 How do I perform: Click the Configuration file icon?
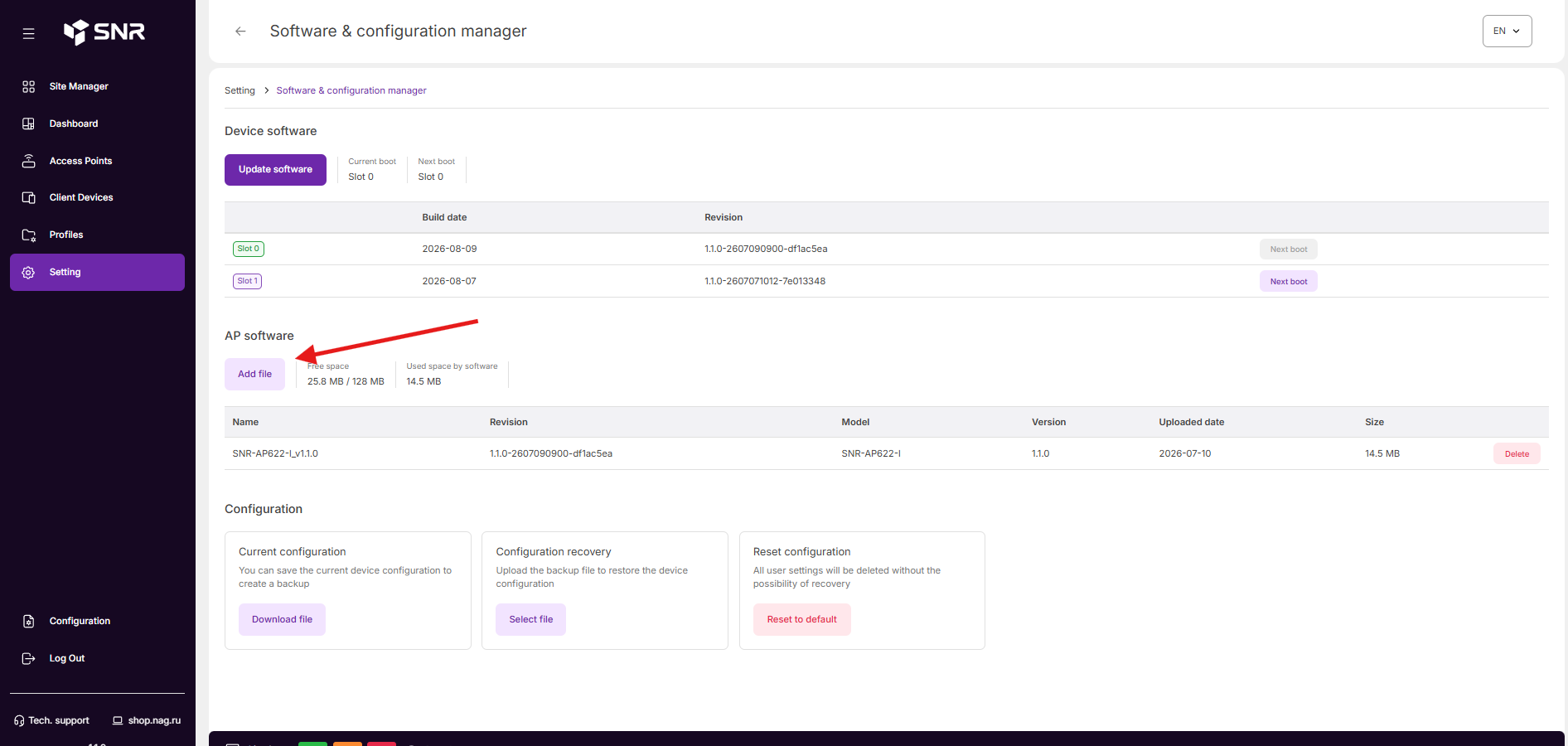pos(28,621)
